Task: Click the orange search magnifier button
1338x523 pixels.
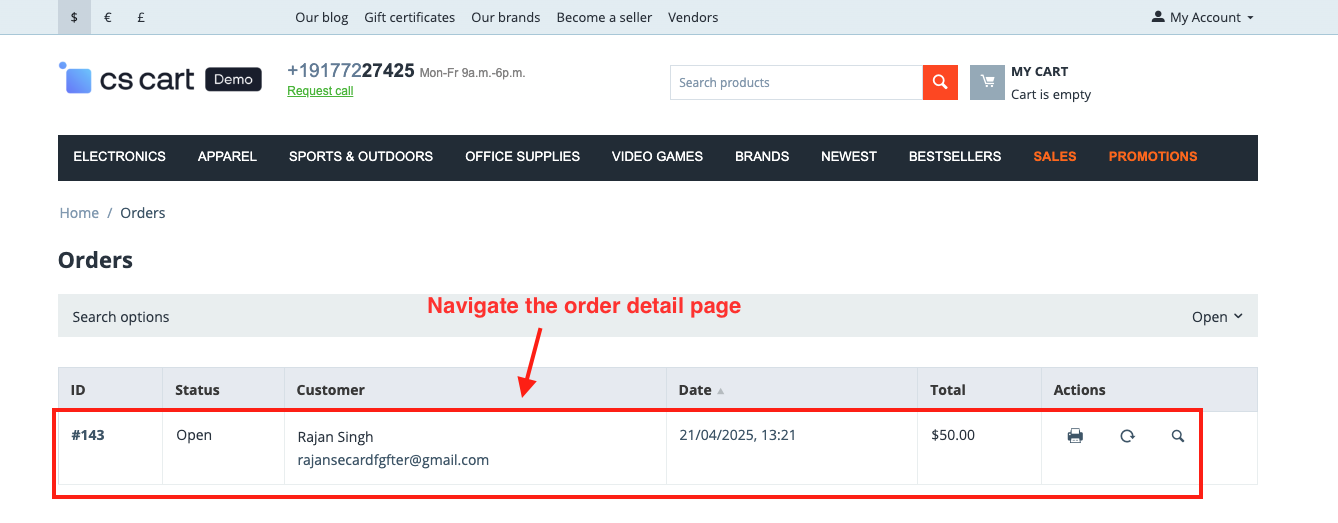Action: [x=940, y=82]
